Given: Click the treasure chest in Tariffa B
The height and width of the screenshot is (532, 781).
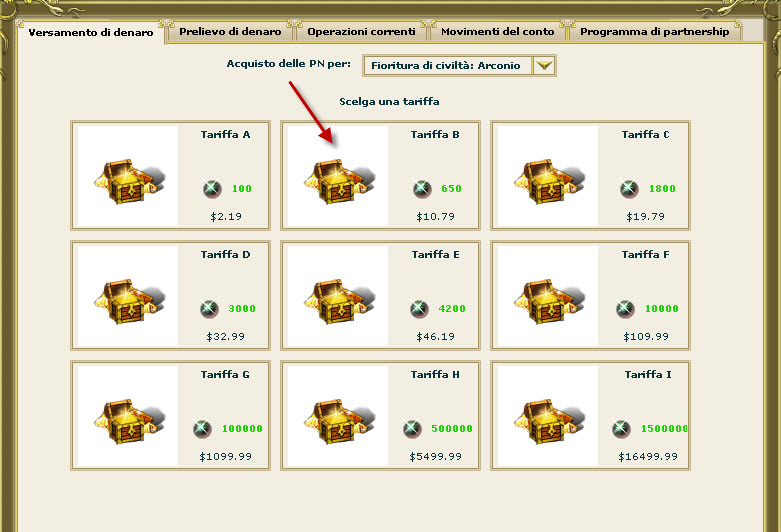Looking at the screenshot, I should pyautogui.click(x=339, y=181).
